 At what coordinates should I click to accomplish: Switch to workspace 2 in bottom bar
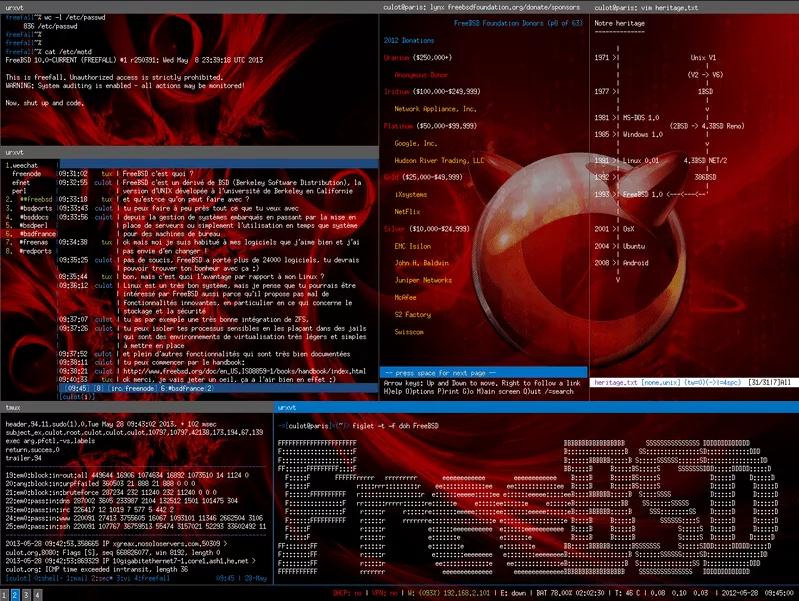pyautogui.click(x=15, y=594)
